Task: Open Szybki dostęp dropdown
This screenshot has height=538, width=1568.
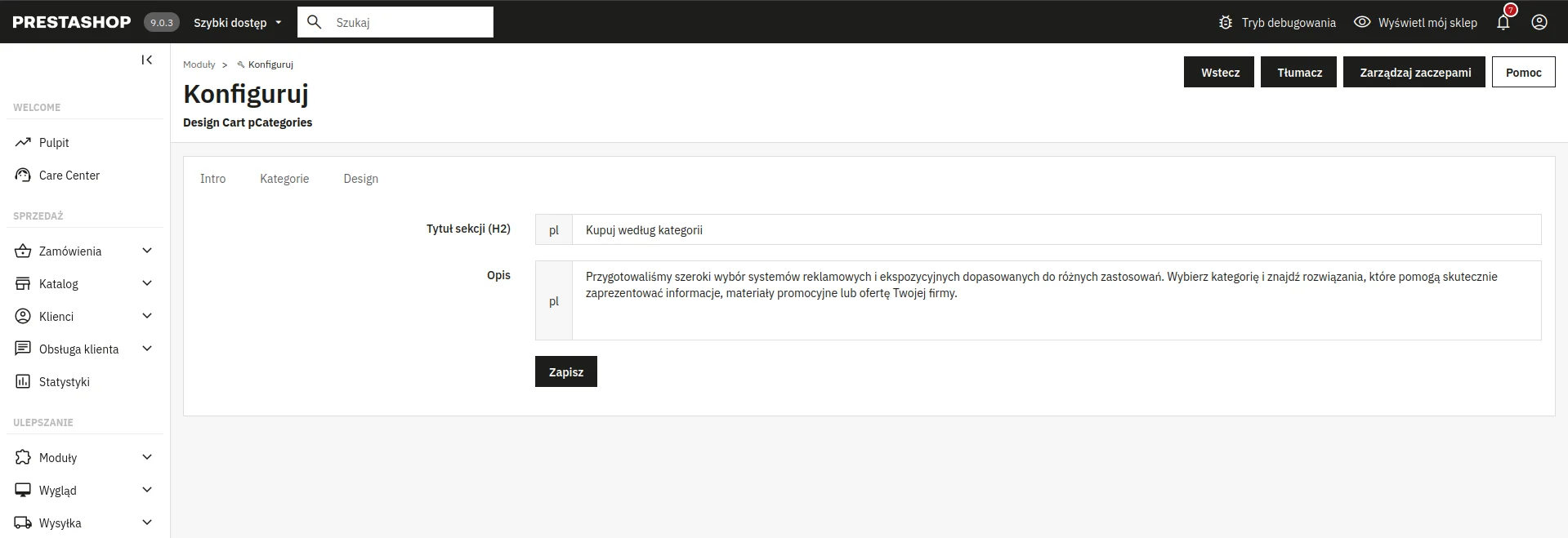Action: click(238, 23)
